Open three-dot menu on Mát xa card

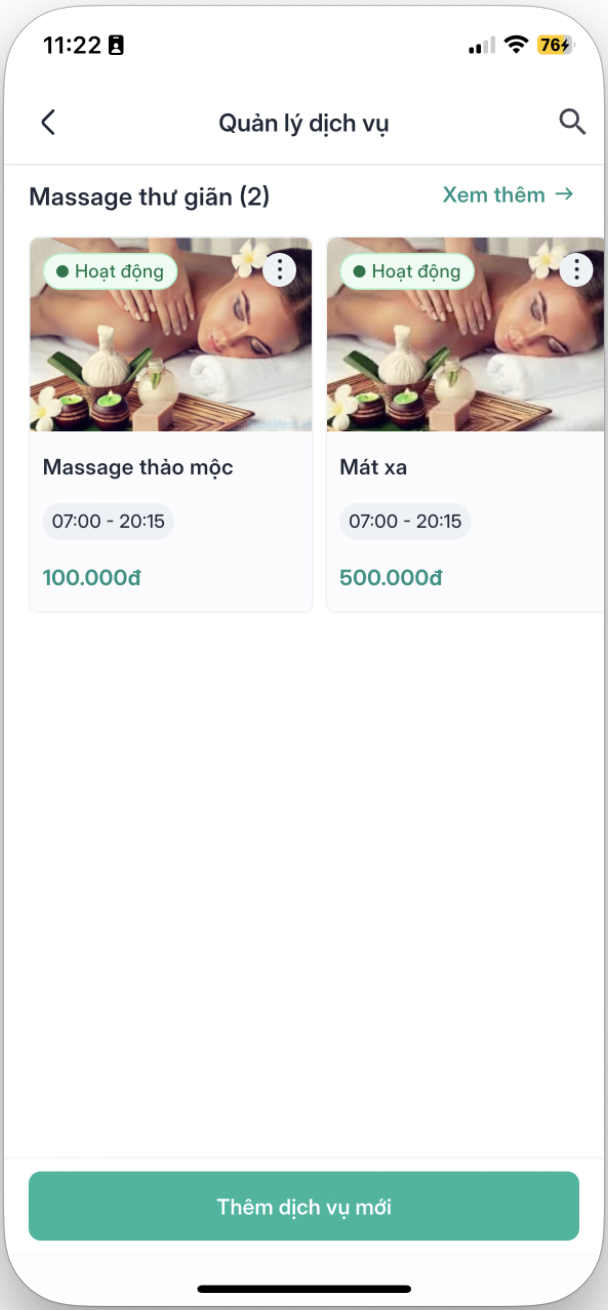coord(576,269)
